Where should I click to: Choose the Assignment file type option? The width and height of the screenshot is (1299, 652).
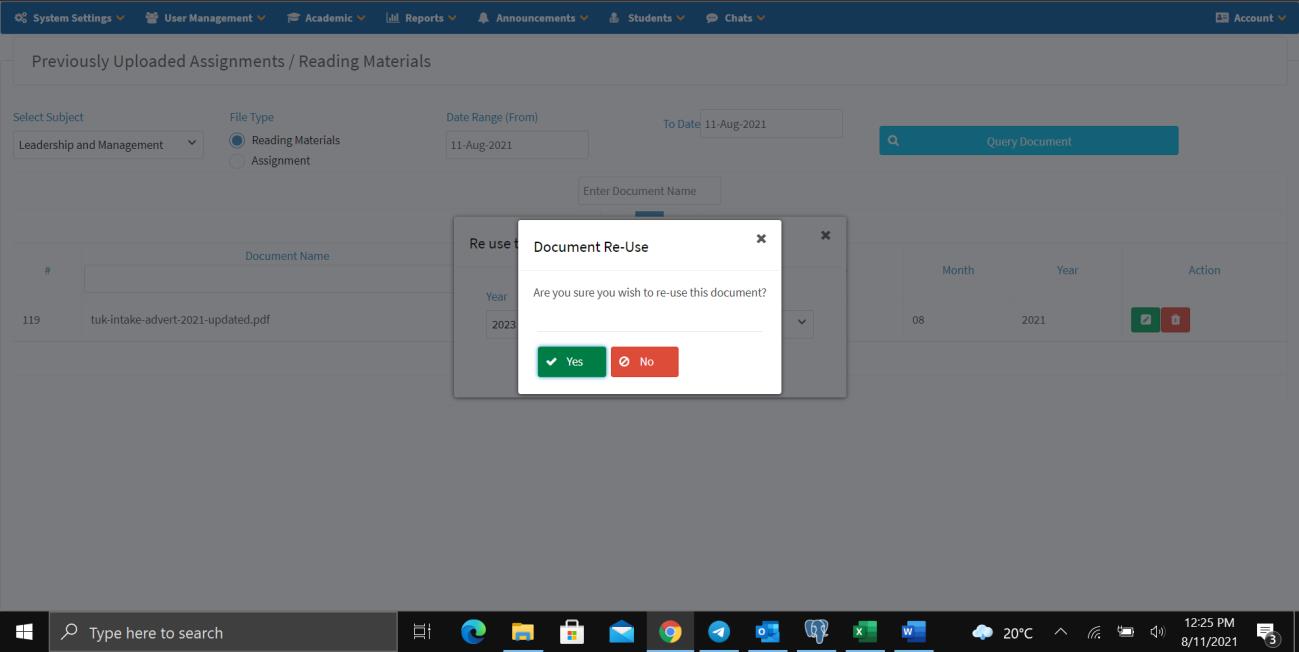point(235,160)
